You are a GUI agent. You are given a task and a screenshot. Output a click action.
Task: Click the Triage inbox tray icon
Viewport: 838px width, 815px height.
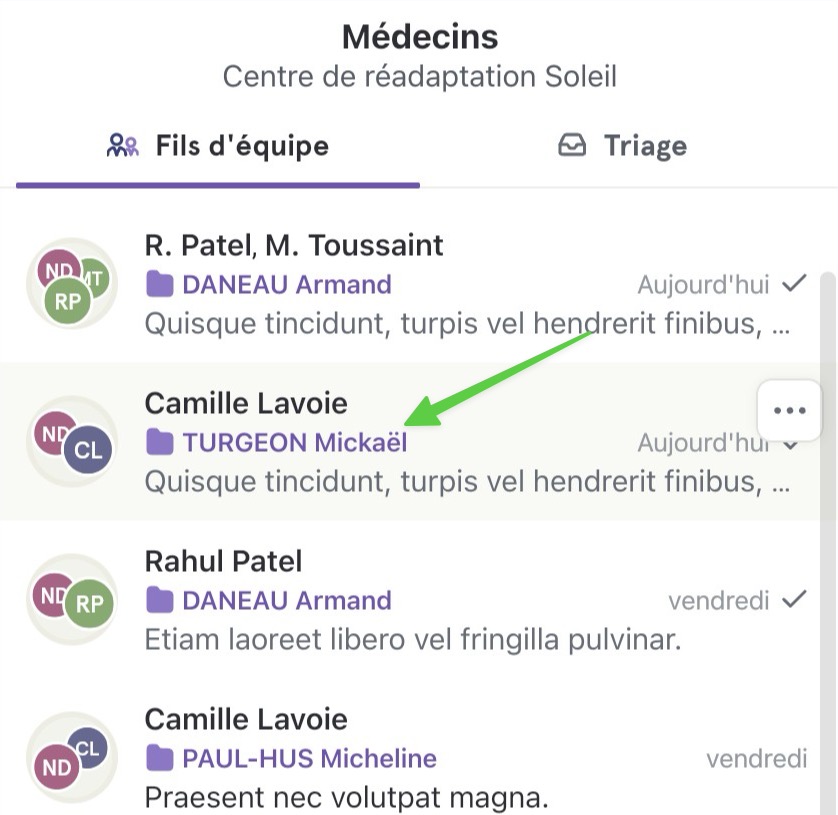point(572,145)
